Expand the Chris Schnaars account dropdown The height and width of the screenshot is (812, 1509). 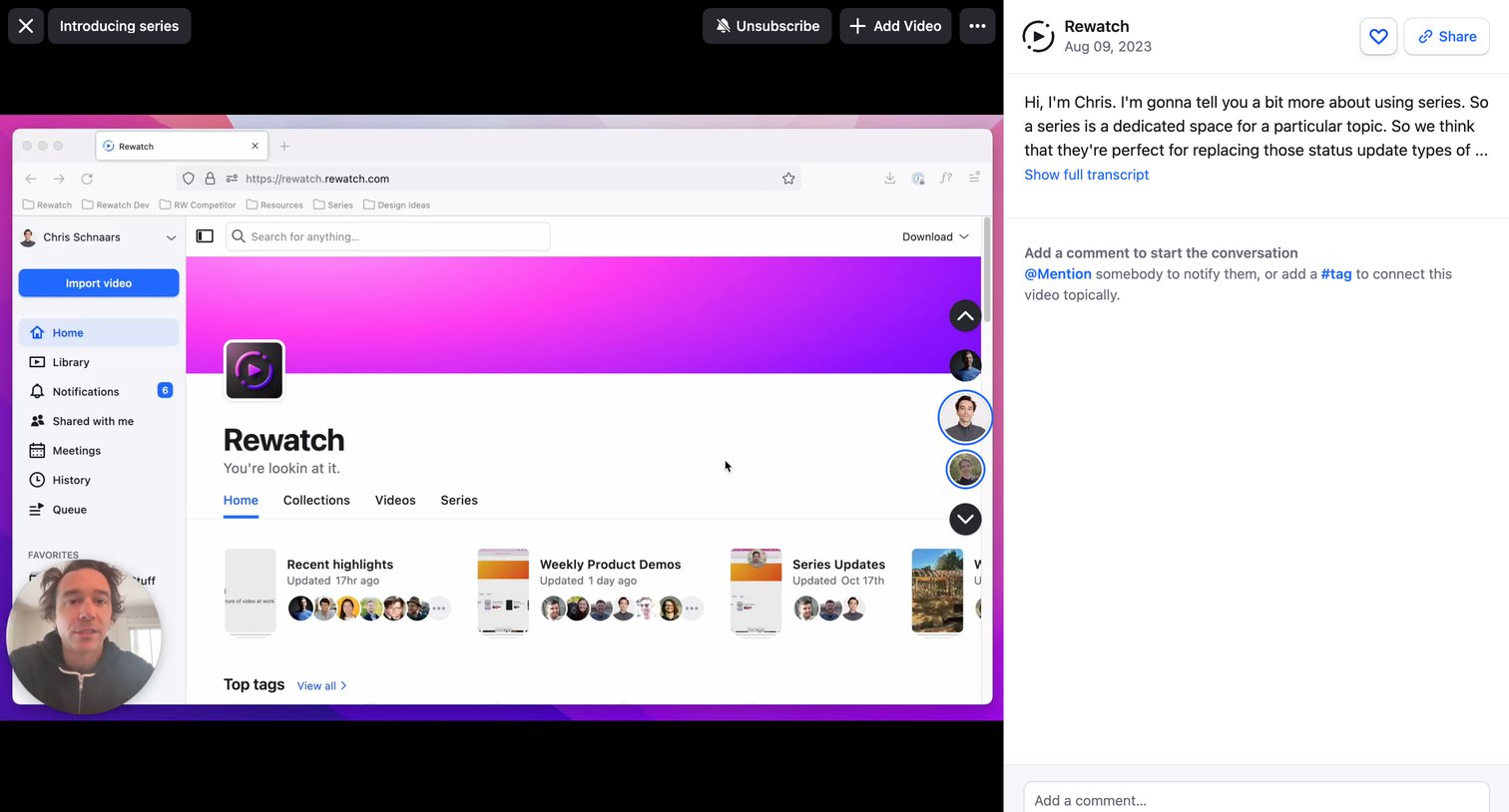pyautogui.click(x=99, y=237)
